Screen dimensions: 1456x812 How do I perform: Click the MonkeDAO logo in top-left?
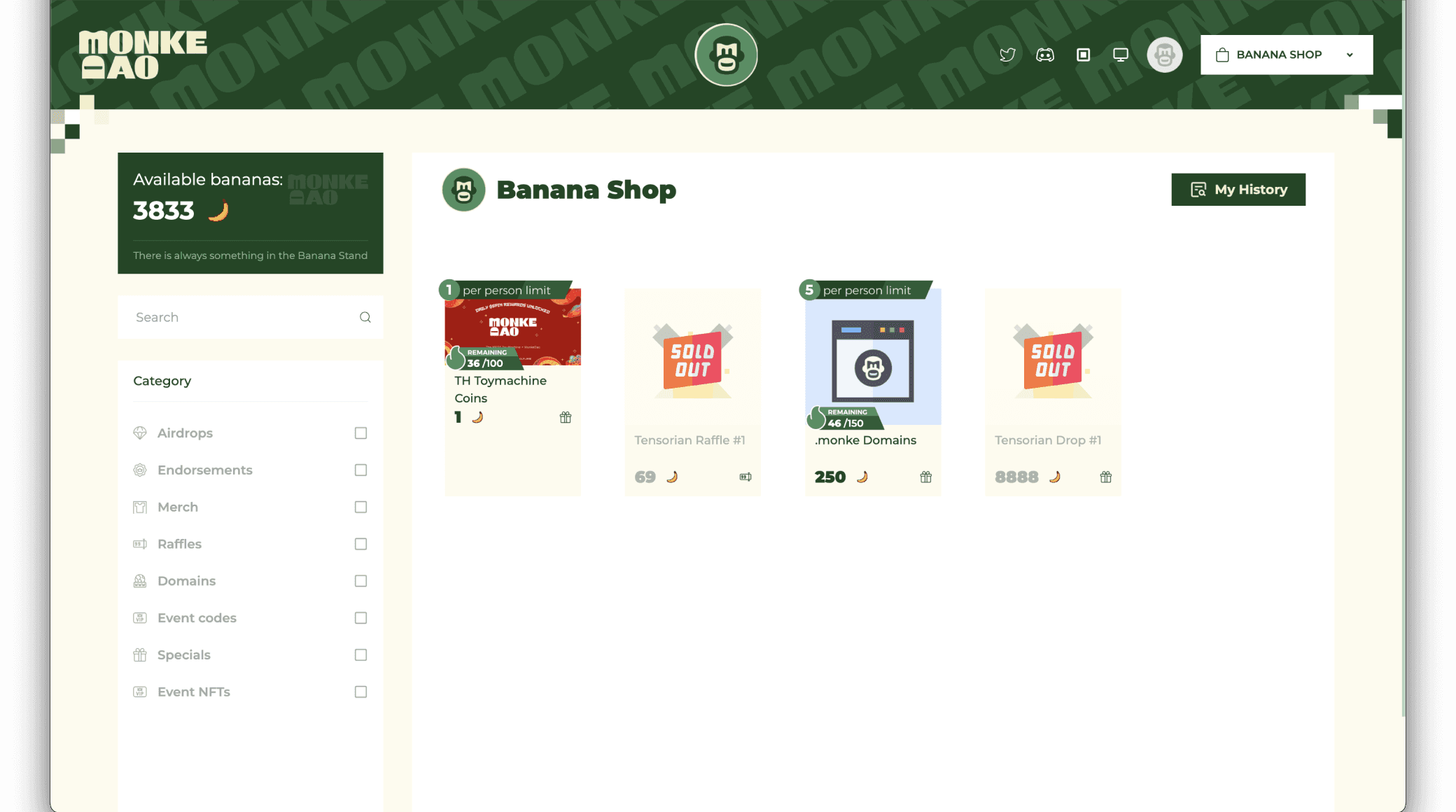click(143, 55)
